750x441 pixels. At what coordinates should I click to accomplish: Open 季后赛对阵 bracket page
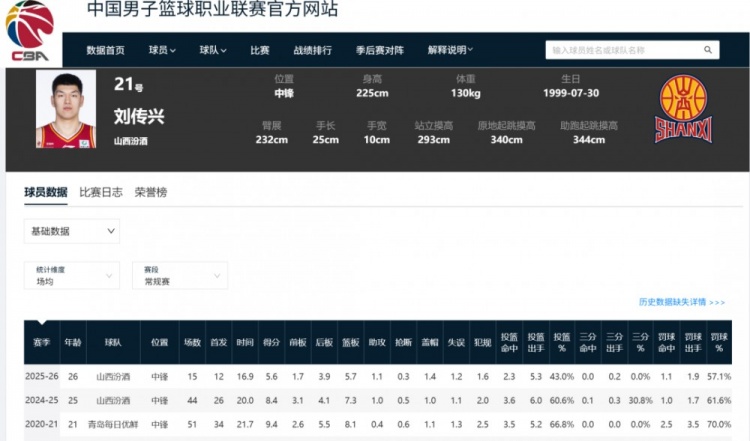(380, 50)
